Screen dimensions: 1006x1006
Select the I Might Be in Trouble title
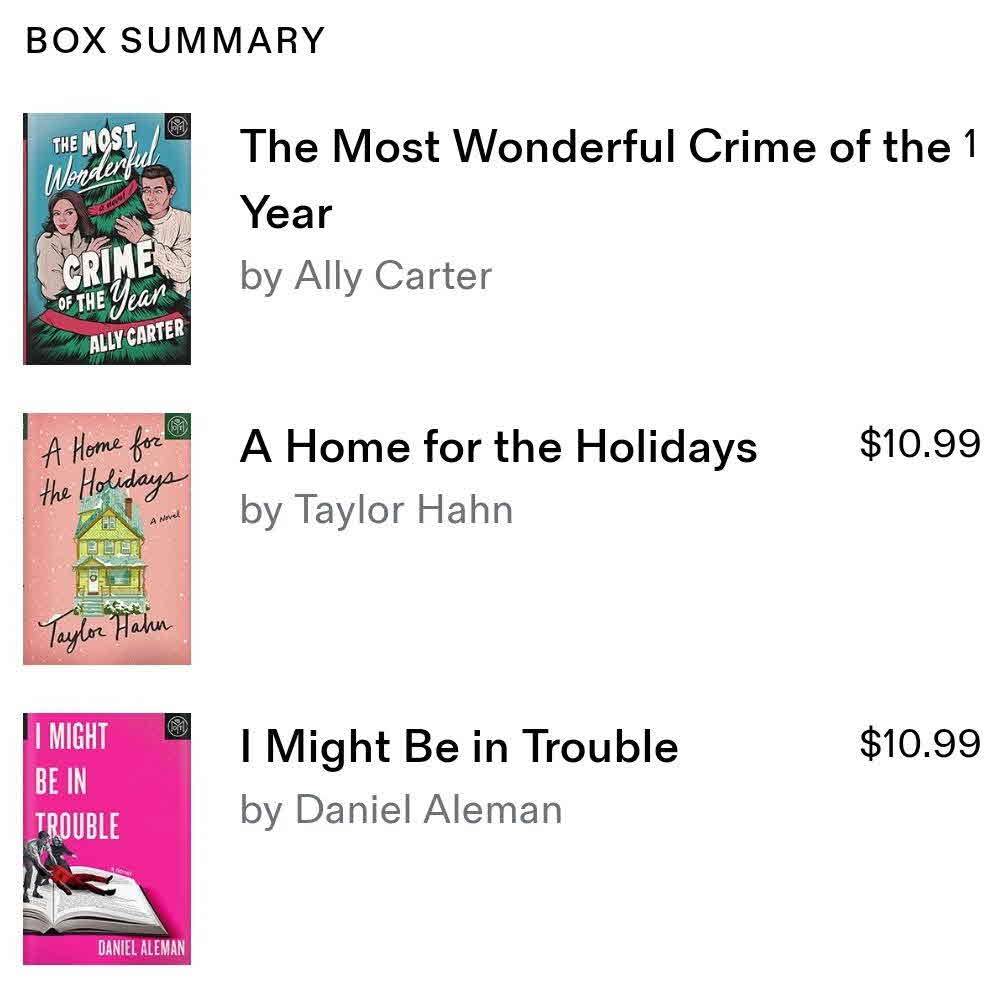pyautogui.click(x=459, y=747)
